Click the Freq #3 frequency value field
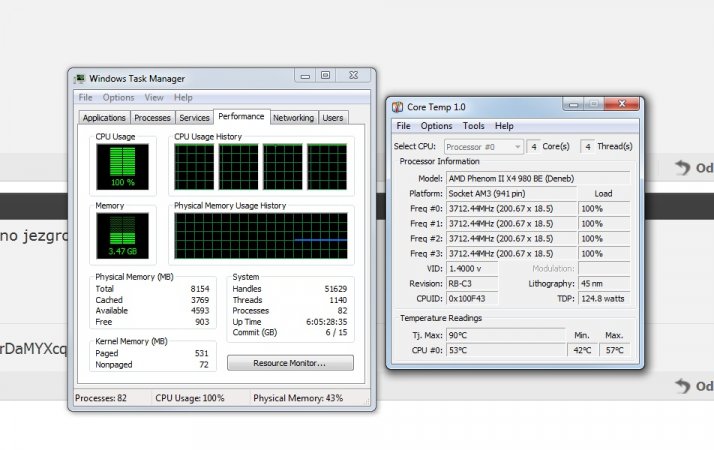 [x=511, y=254]
